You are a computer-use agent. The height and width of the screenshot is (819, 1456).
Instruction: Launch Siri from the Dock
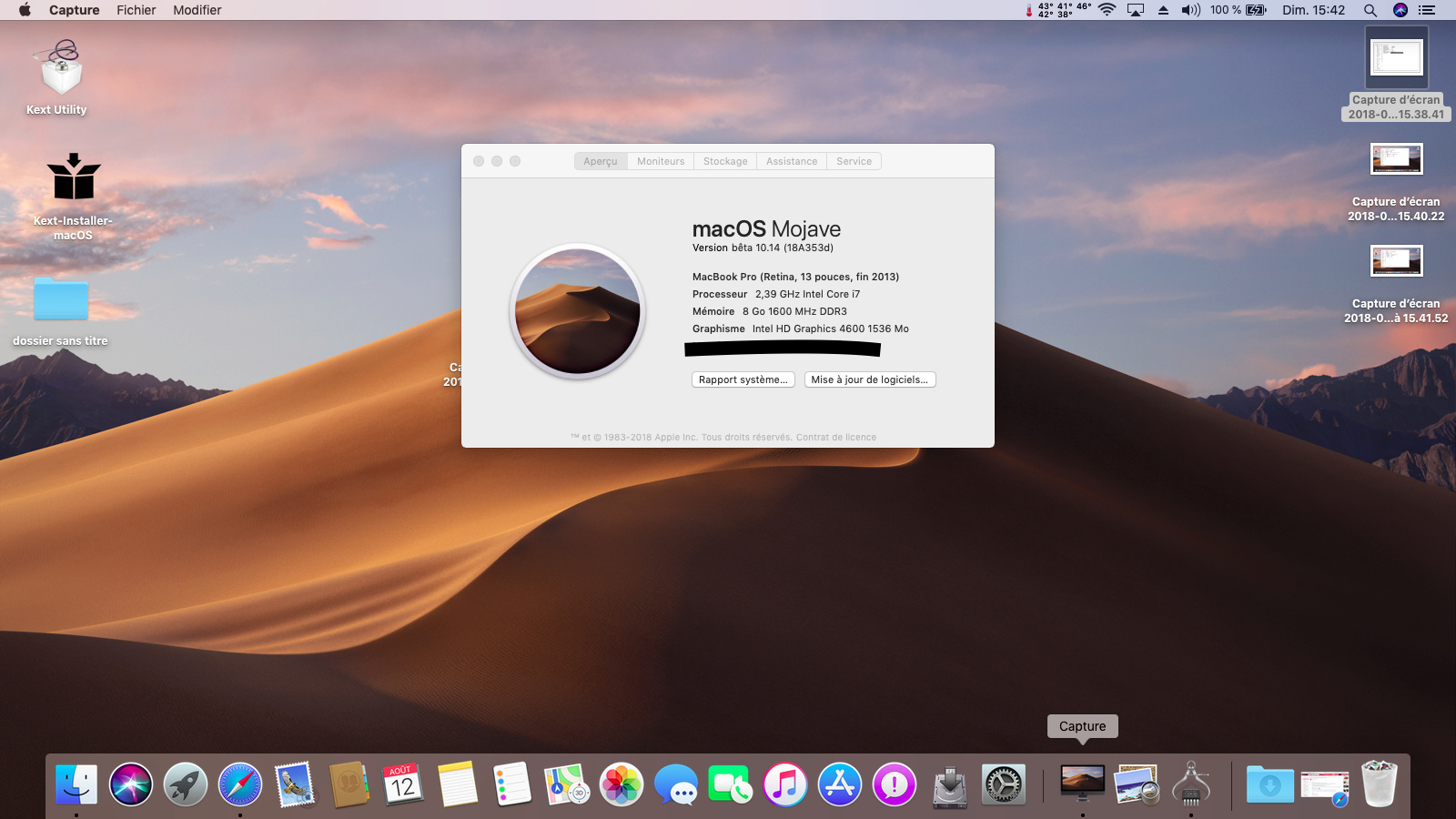pyautogui.click(x=131, y=784)
